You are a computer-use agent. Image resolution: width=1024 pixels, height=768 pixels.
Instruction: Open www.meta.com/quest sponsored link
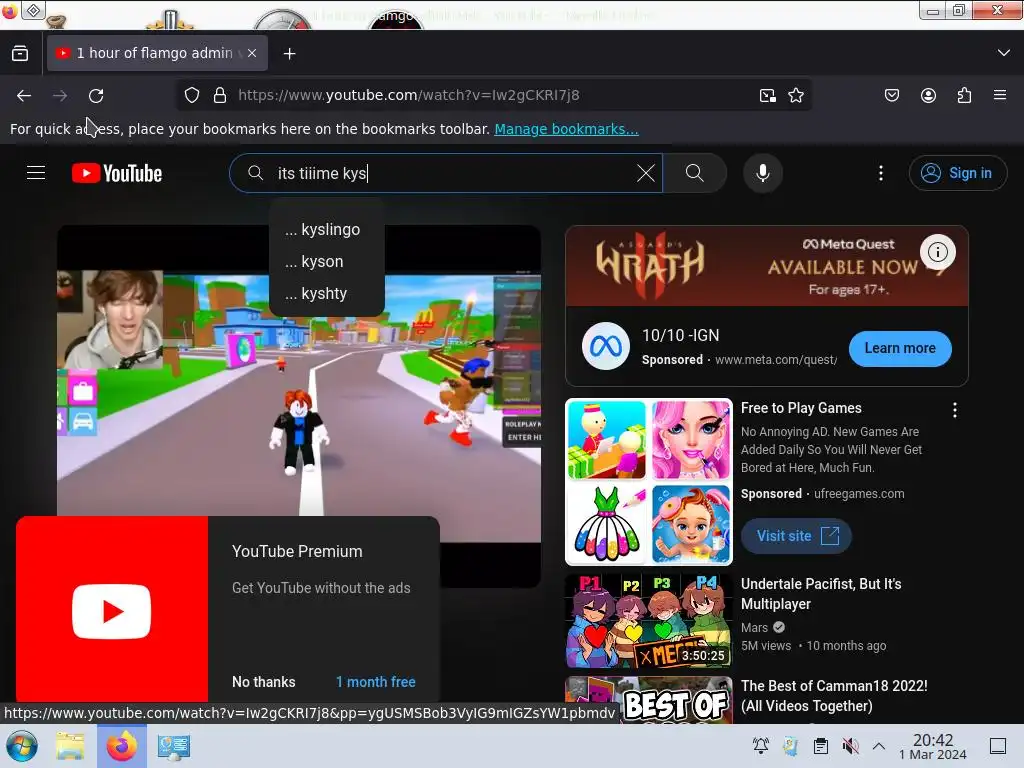776,360
